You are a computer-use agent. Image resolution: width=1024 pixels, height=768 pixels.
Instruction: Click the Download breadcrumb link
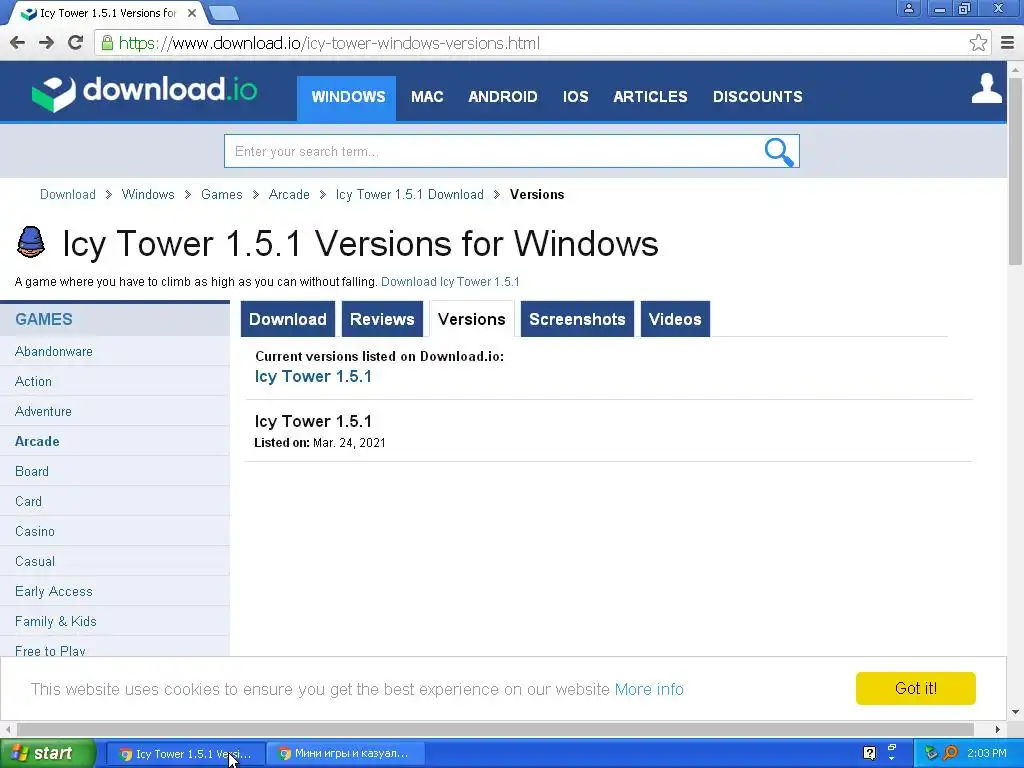[x=68, y=195]
